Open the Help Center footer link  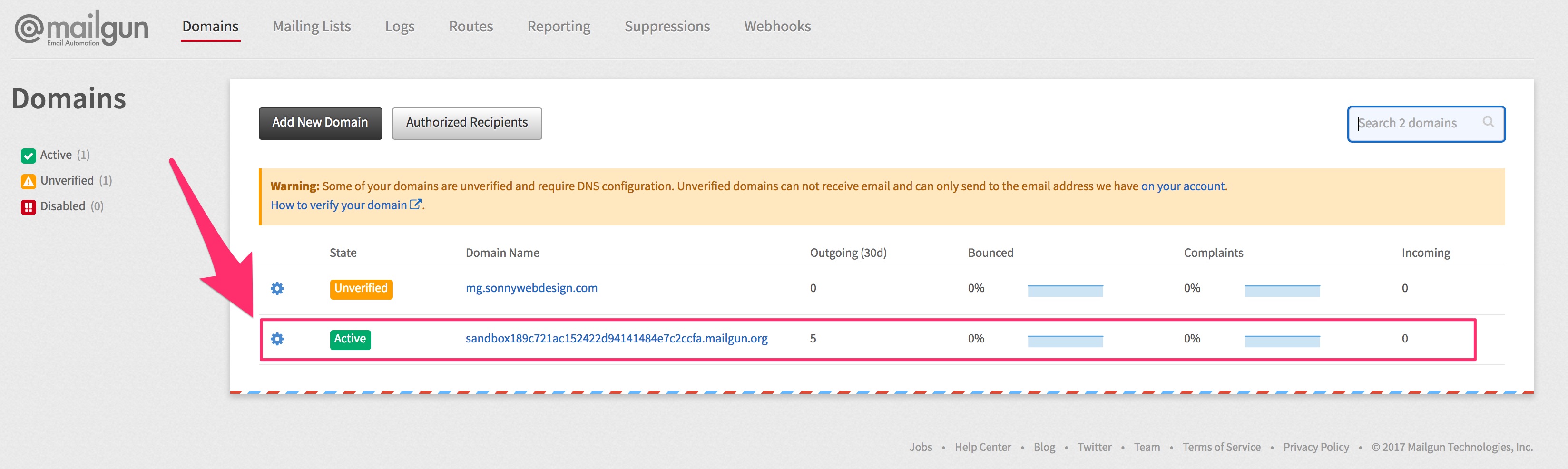pyautogui.click(x=982, y=447)
